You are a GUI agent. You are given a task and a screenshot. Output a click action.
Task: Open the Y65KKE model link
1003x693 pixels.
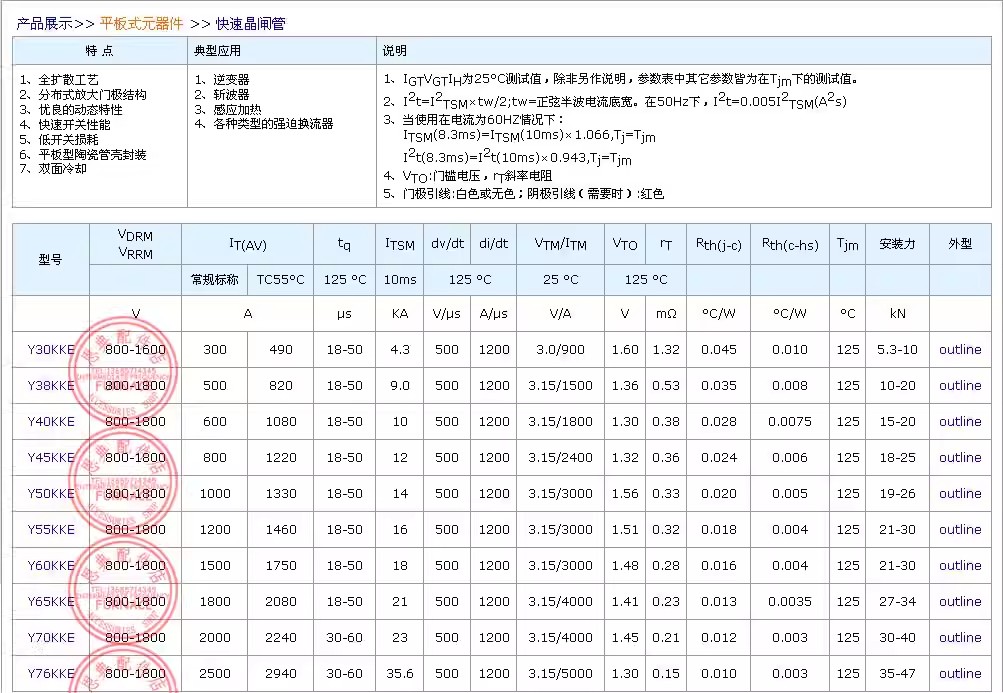click(51, 602)
